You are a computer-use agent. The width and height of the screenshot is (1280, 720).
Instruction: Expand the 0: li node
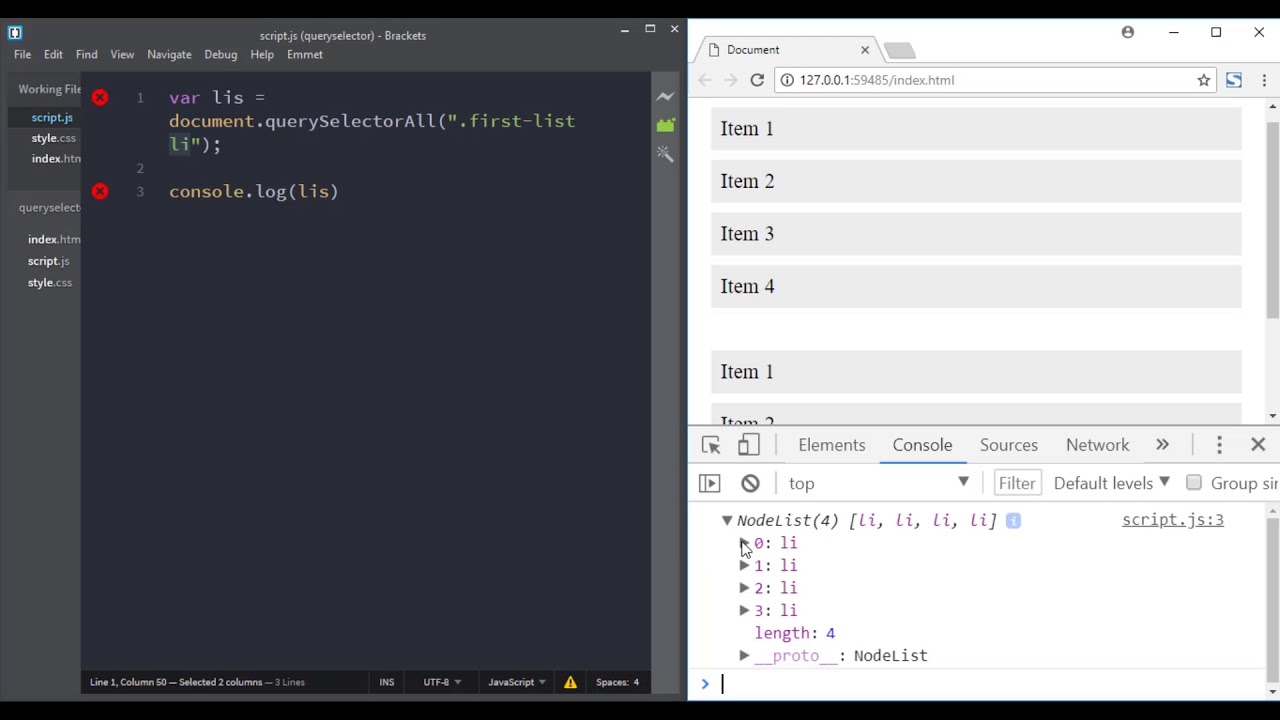(744, 543)
